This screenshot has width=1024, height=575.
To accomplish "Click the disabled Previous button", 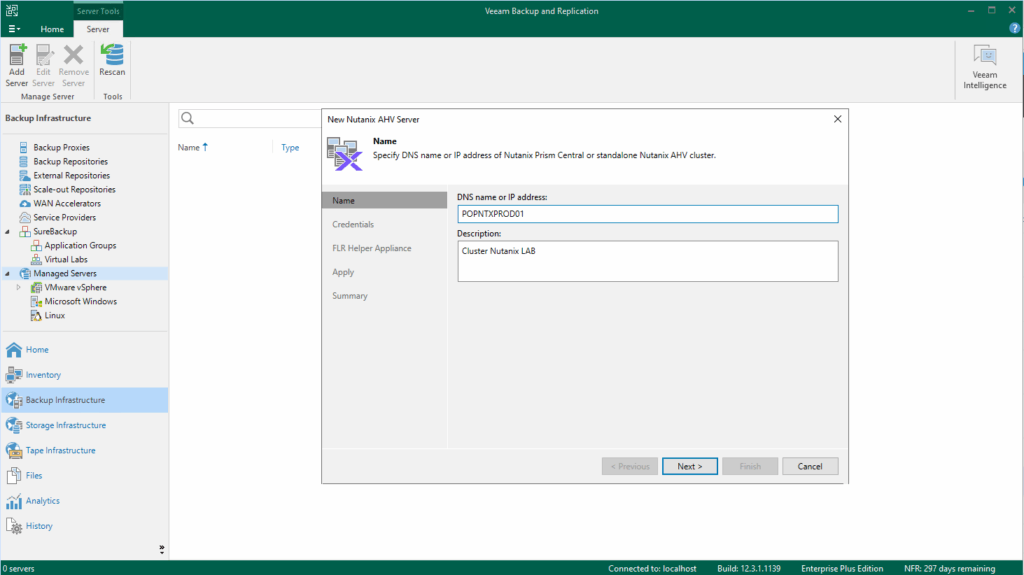I will pos(630,467).
